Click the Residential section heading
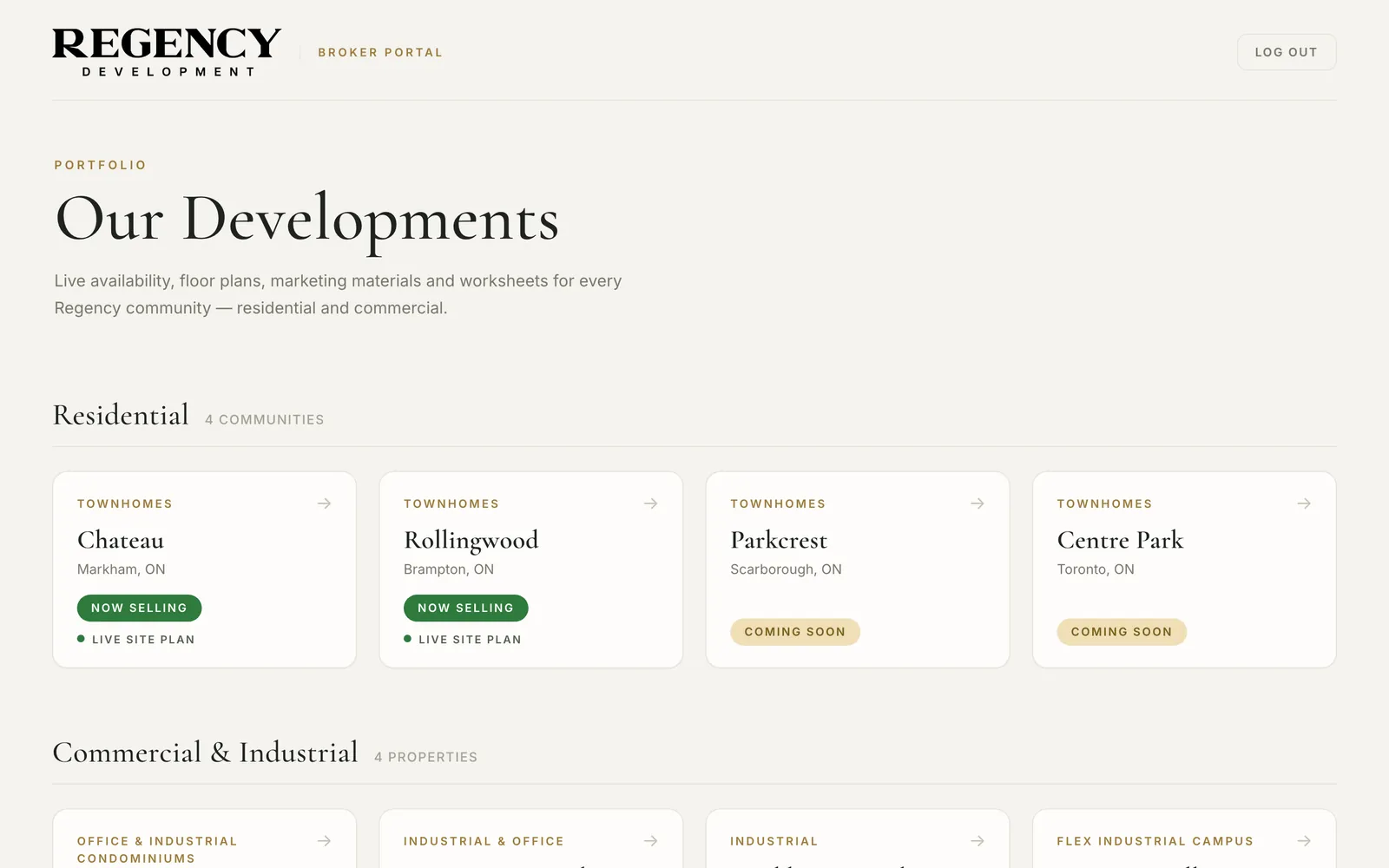 121,415
